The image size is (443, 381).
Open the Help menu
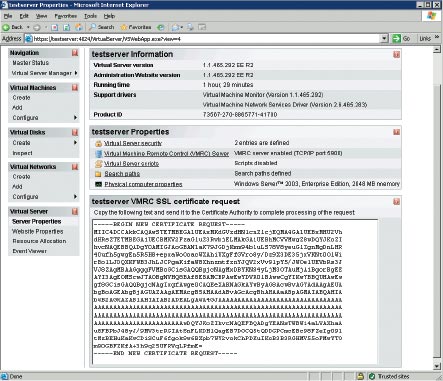(x=109, y=16)
